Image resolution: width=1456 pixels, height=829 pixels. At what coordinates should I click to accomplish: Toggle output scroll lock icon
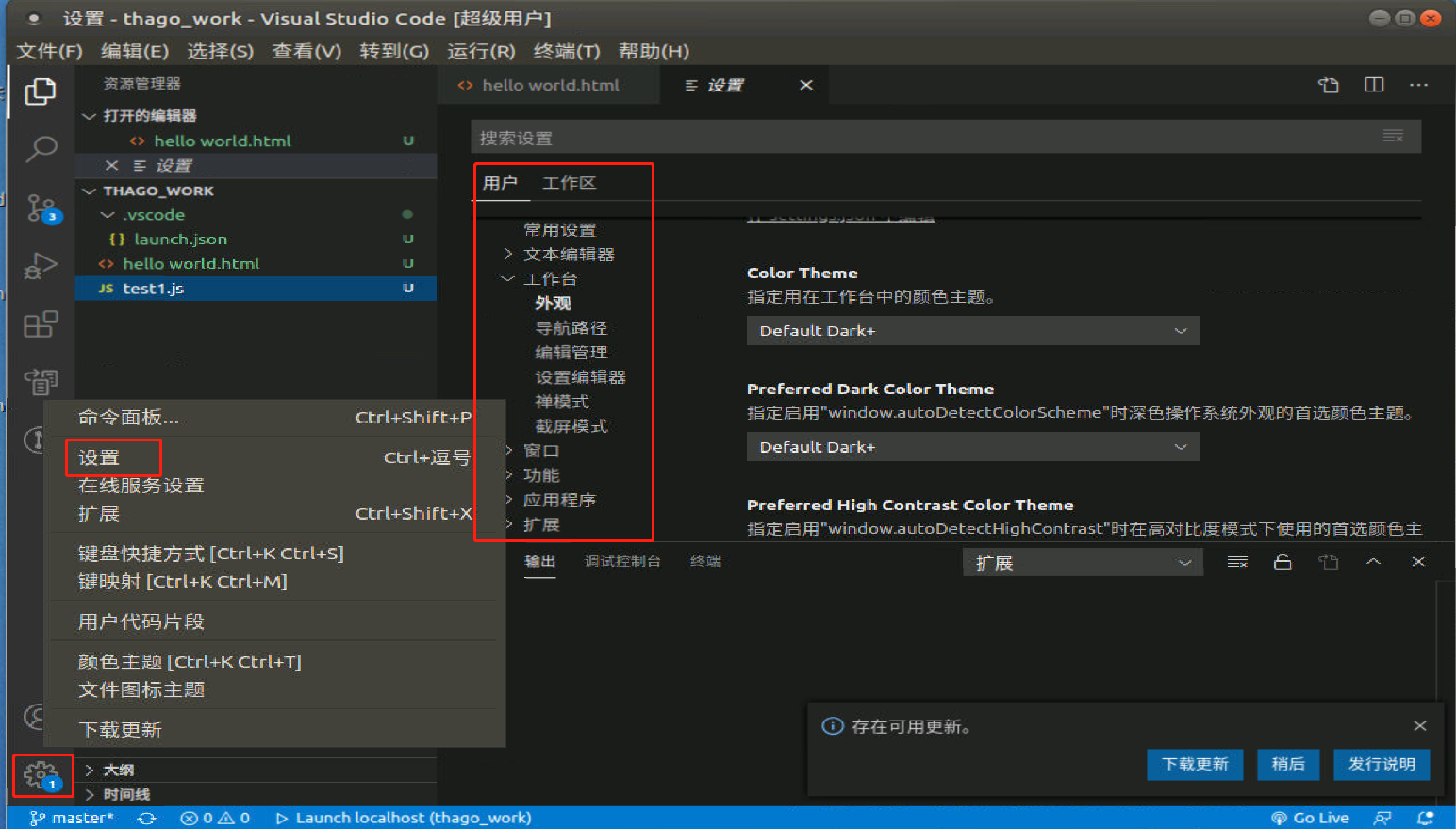[1282, 562]
